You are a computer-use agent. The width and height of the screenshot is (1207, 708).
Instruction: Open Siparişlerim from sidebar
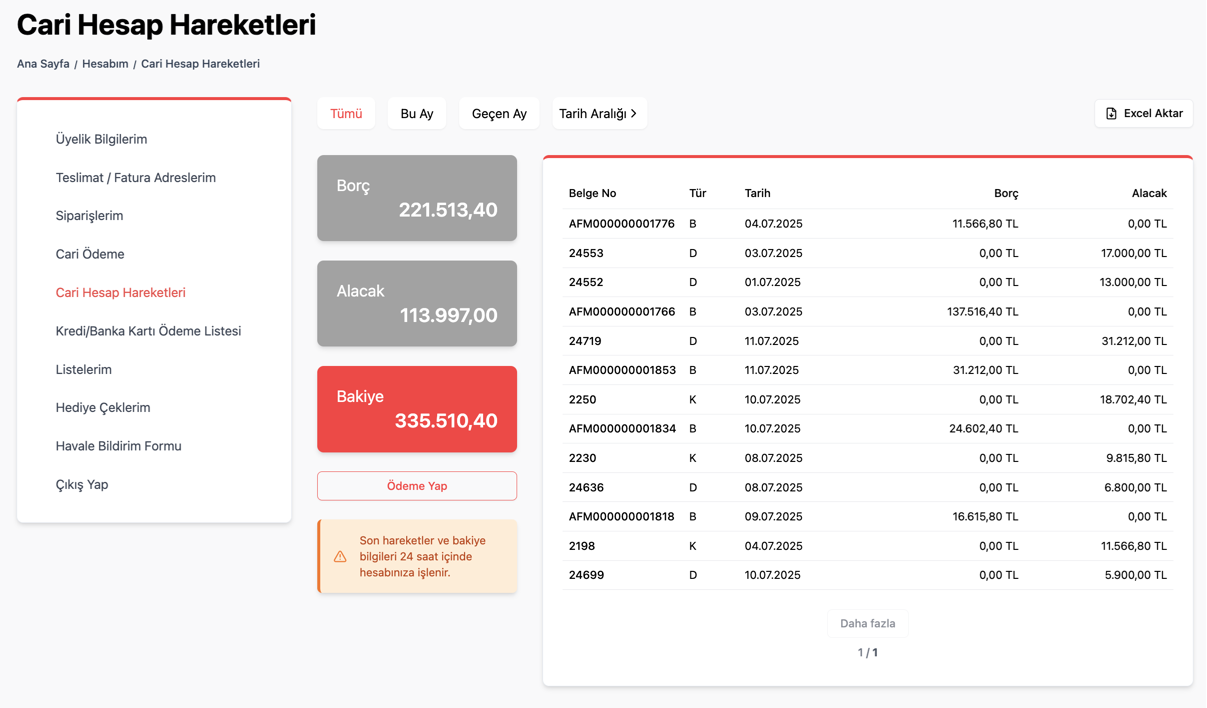(x=89, y=216)
